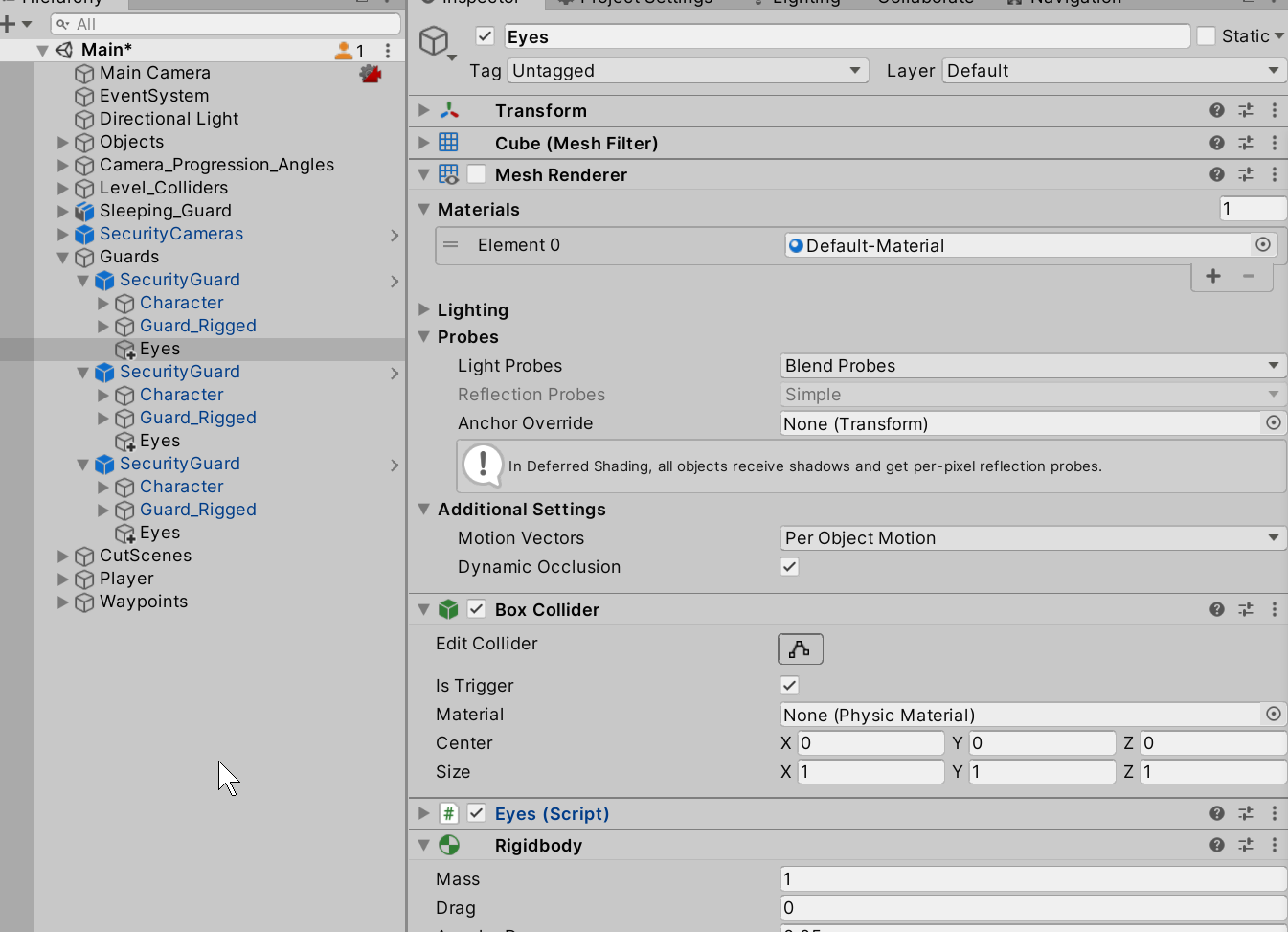Click the Rigidbody component icon
Viewport: 1288px width, 932px height.
coord(448,845)
